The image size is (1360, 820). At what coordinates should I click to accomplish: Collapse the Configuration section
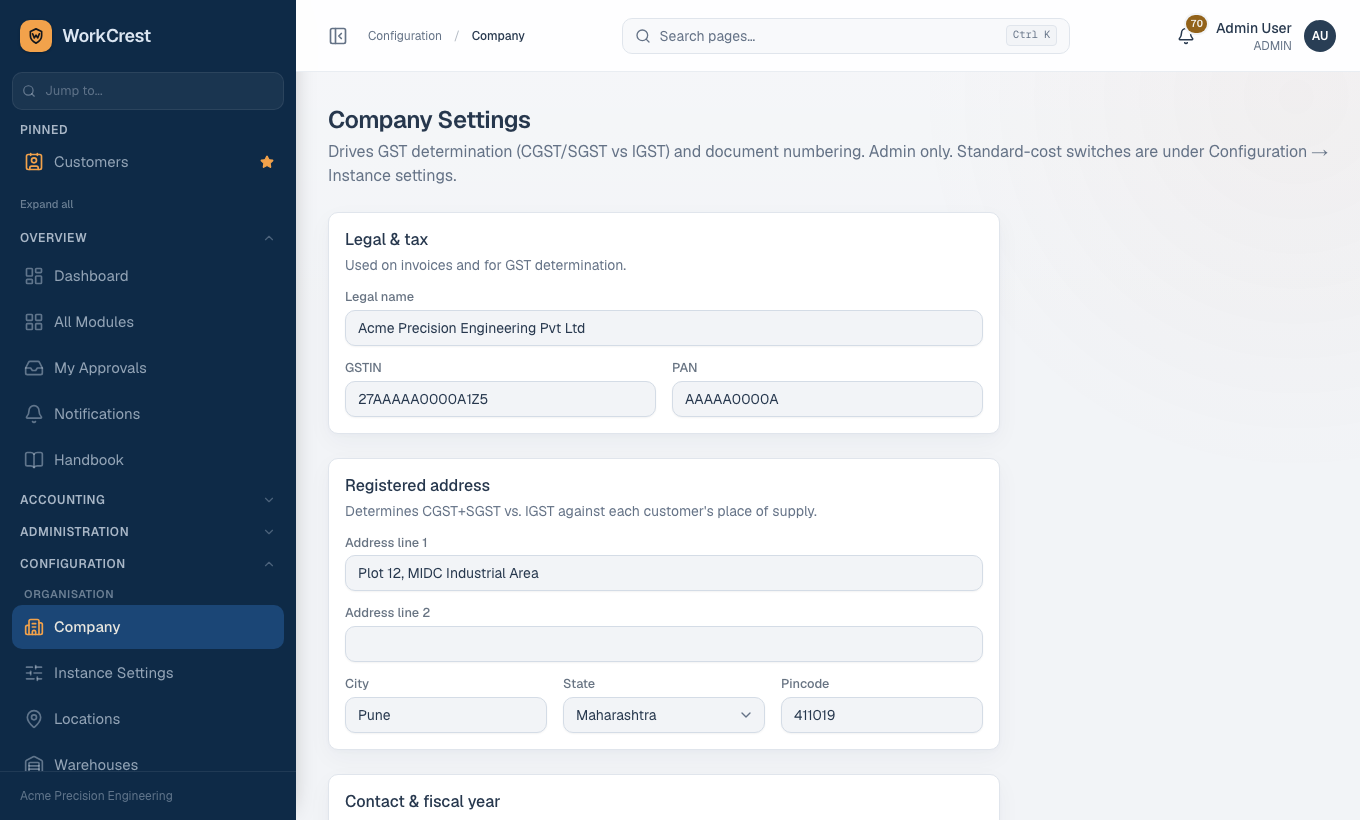pos(148,564)
